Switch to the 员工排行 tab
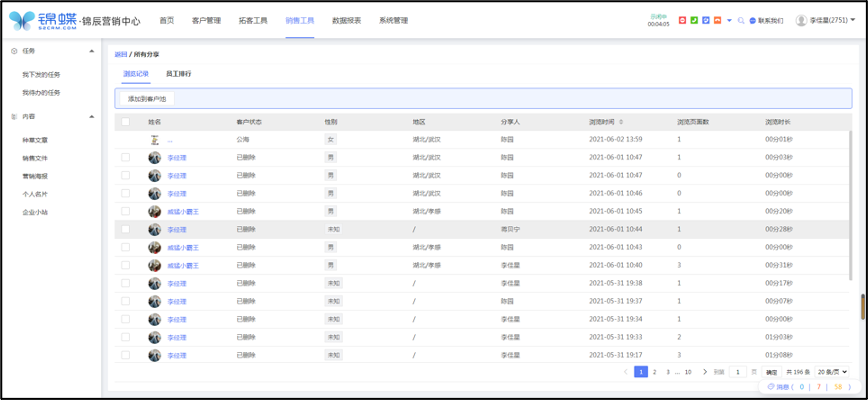The height and width of the screenshot is (402, 868). 178,74
